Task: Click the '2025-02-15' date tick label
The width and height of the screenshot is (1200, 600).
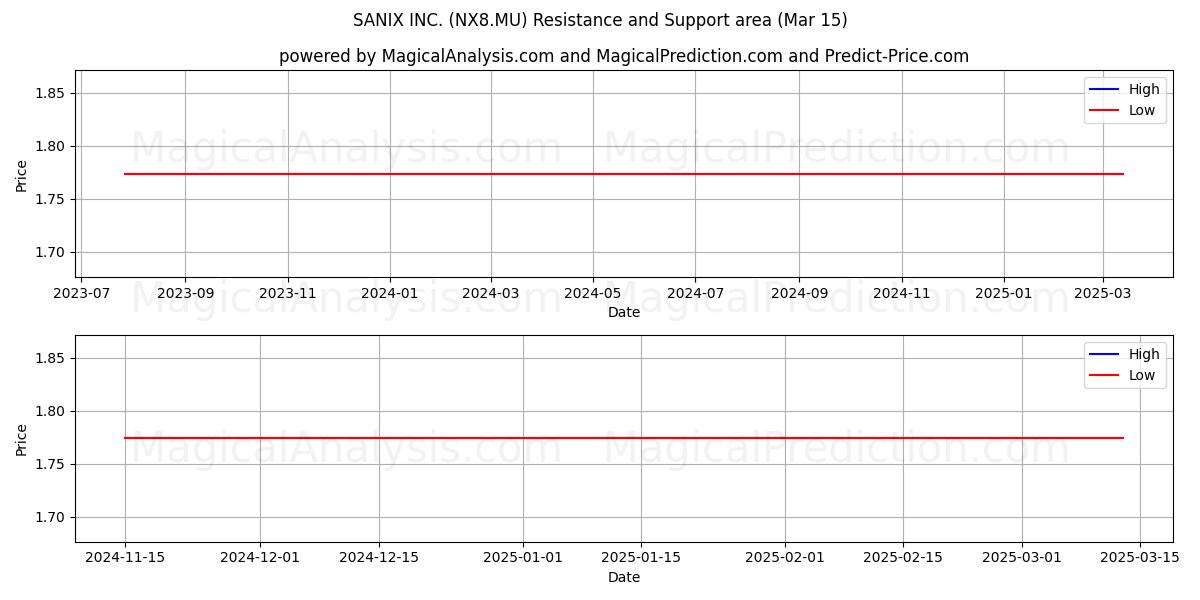Action: pos(904,558)
